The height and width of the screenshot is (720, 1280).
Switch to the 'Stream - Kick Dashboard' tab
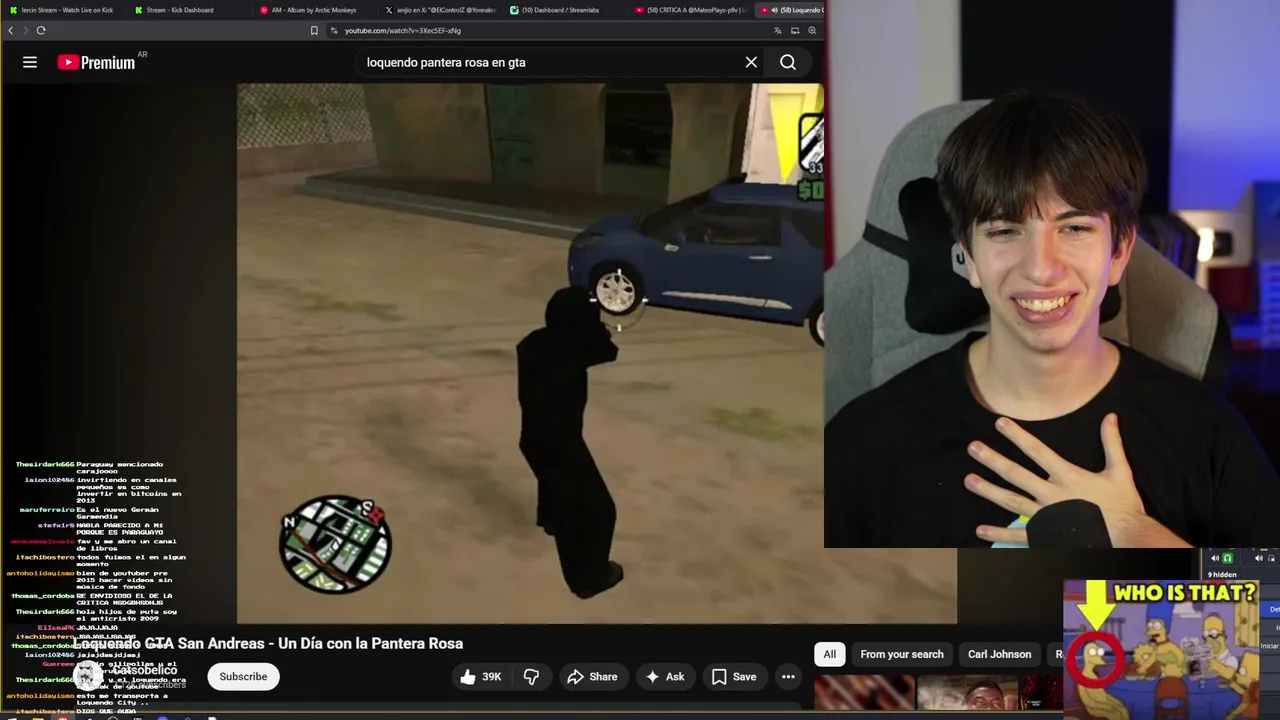pos(180,10)
